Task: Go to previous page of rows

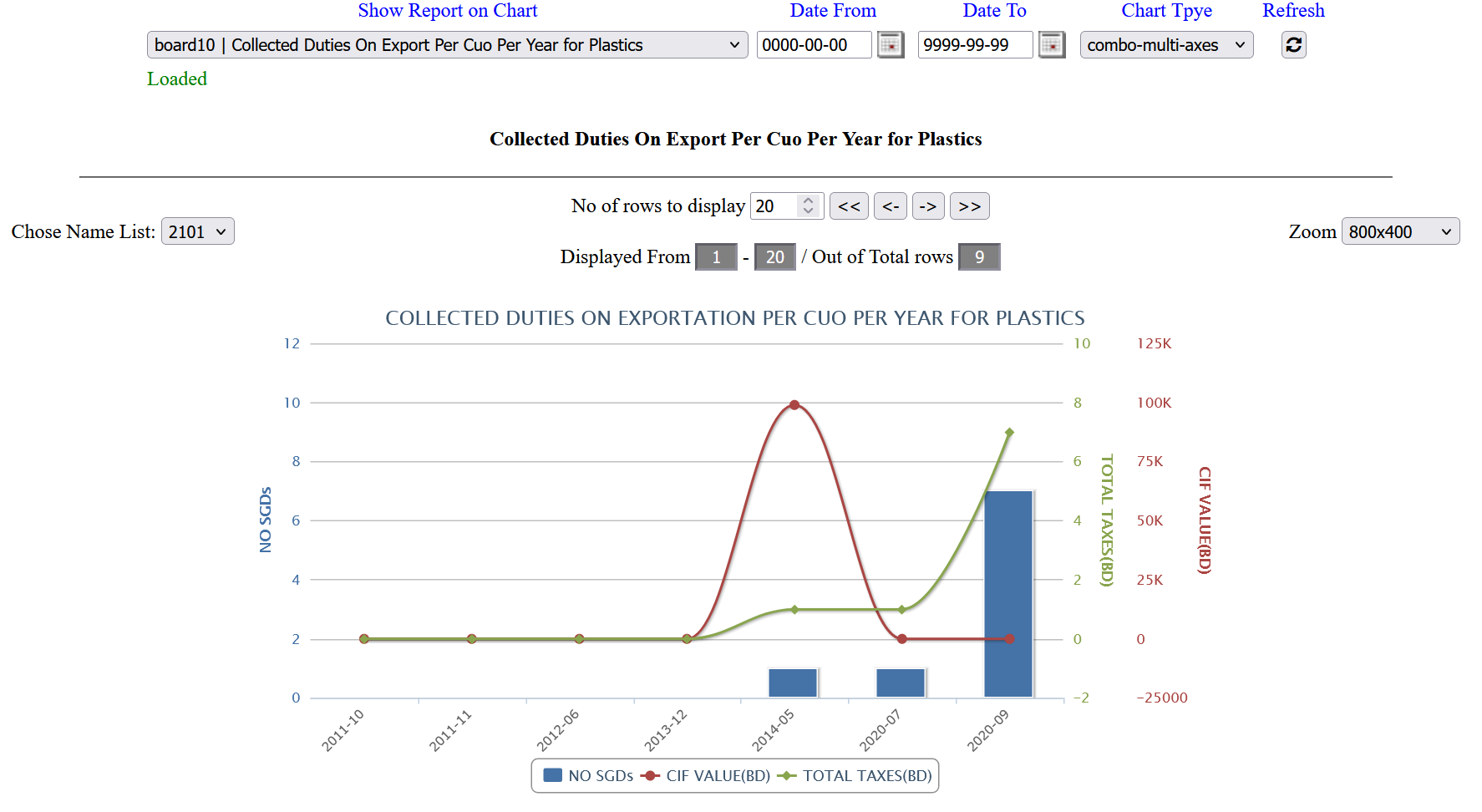Action: tap(891, 206)
